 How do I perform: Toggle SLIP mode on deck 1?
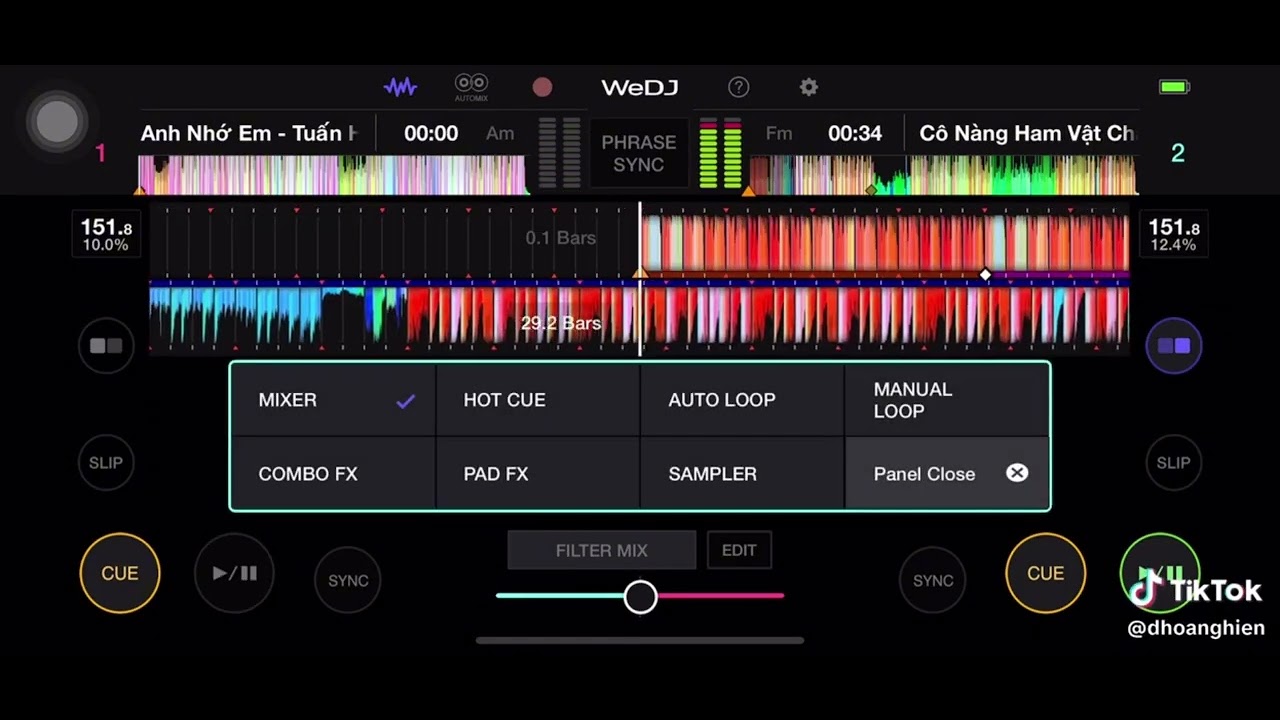pos(106,463)
